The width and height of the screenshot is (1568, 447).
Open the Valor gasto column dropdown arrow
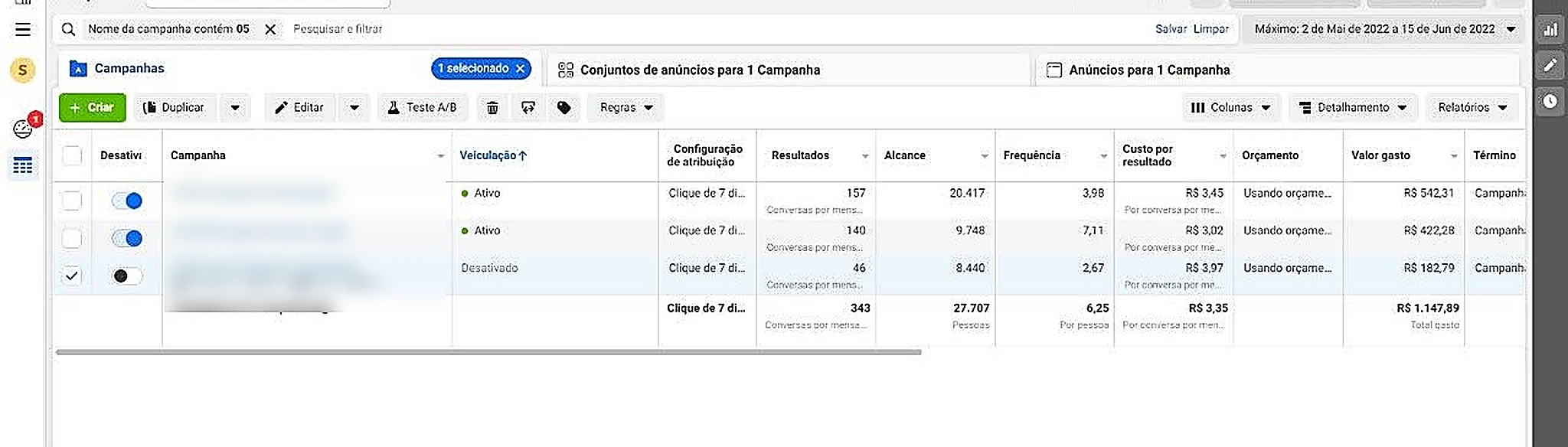[1454, 156]
